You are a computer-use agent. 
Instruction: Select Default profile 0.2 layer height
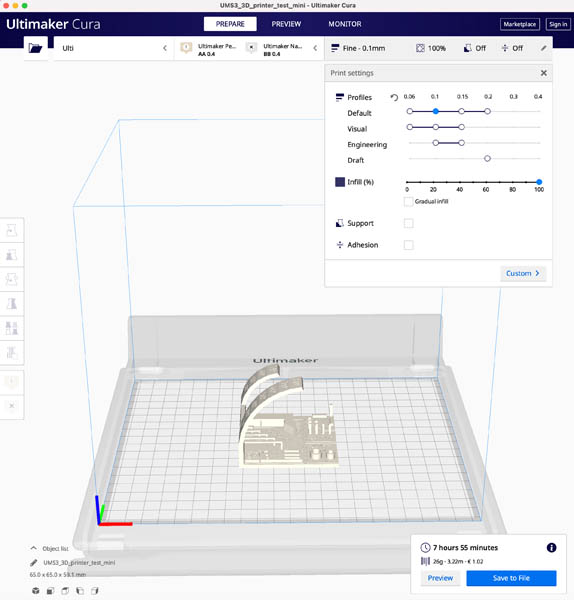click(487, 111)
